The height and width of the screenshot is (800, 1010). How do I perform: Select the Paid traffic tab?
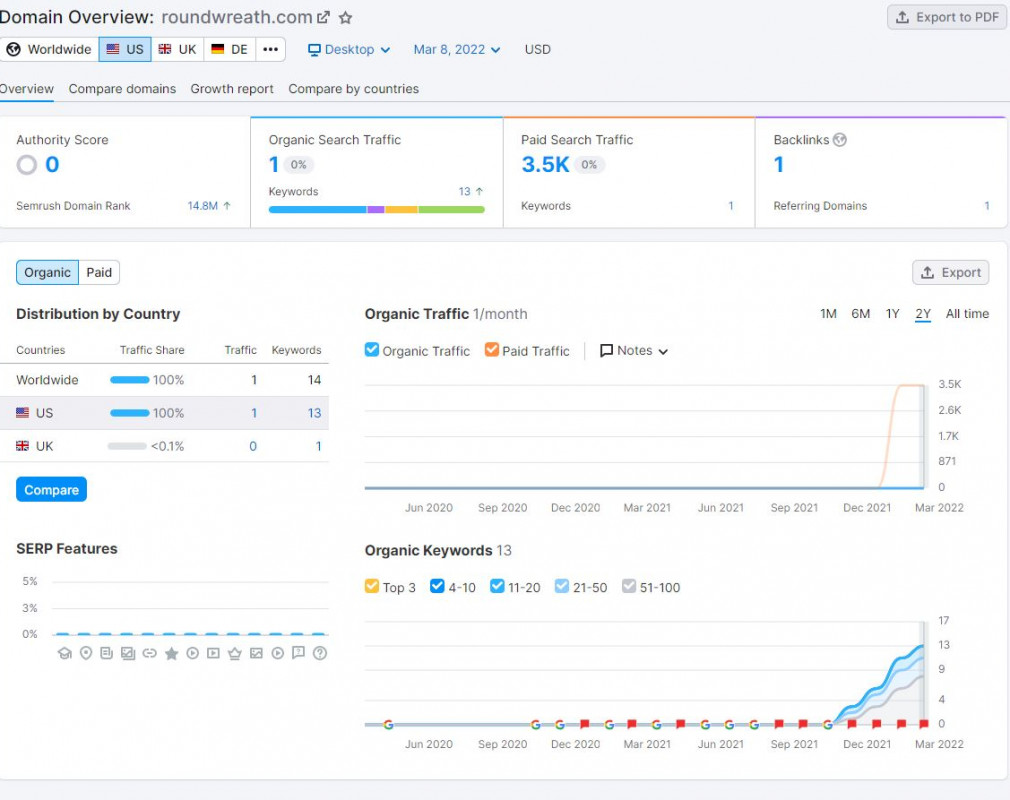[99, 272]
